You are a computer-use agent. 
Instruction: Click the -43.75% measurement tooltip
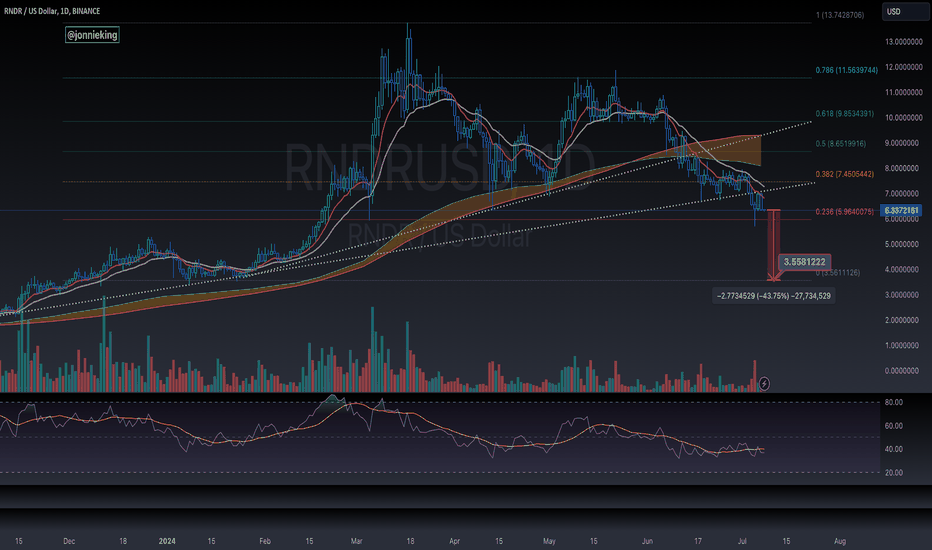[773, 296]
